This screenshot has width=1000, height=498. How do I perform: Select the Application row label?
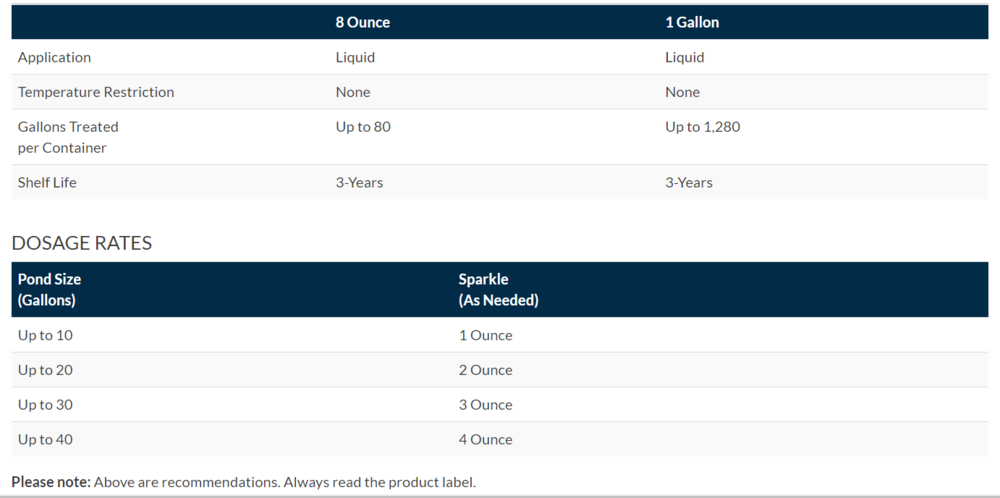54,57
